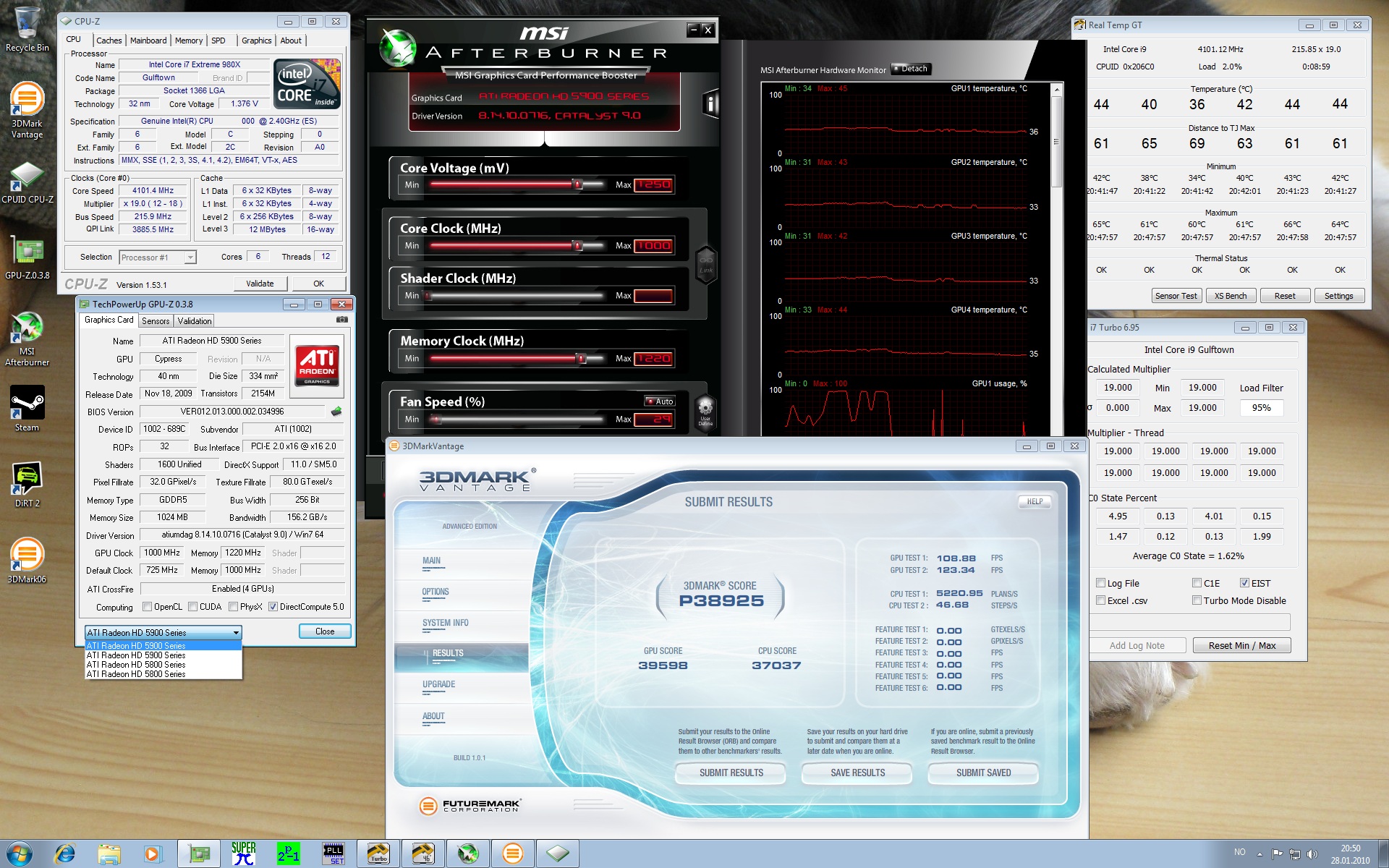Select last ATI Radeon HD 5800 Series entry
The width and height of the screenshot is (1389, 868).
tap(163, 674)
